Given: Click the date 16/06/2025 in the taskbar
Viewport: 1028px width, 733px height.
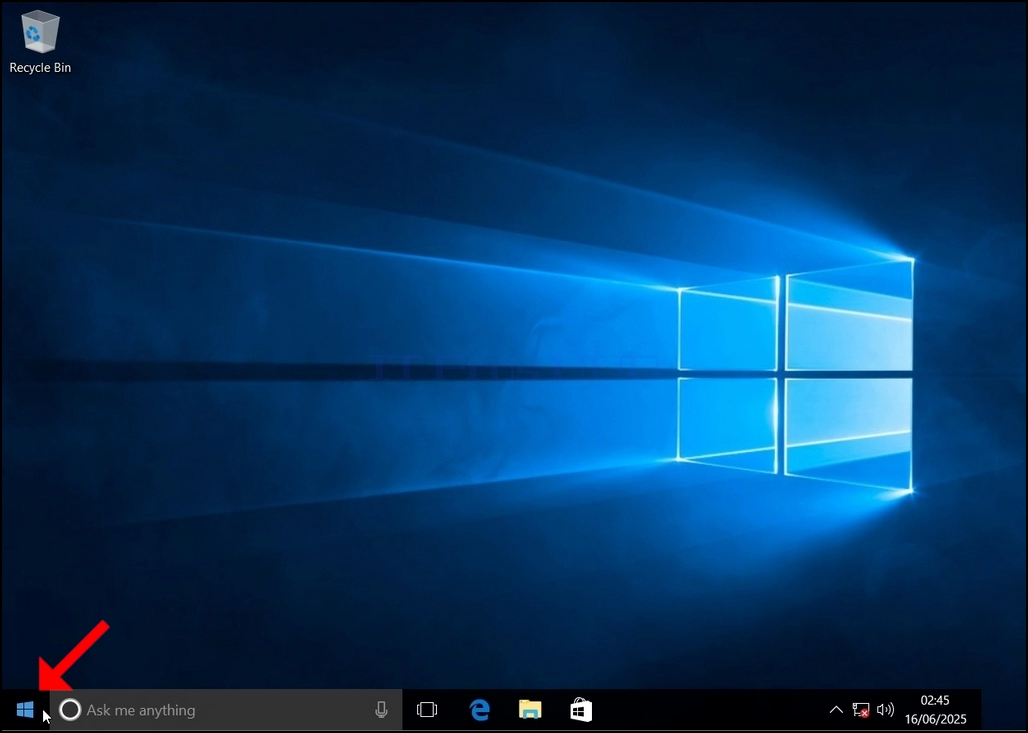Looking at the screenshot, I should [x=936, y=719].
